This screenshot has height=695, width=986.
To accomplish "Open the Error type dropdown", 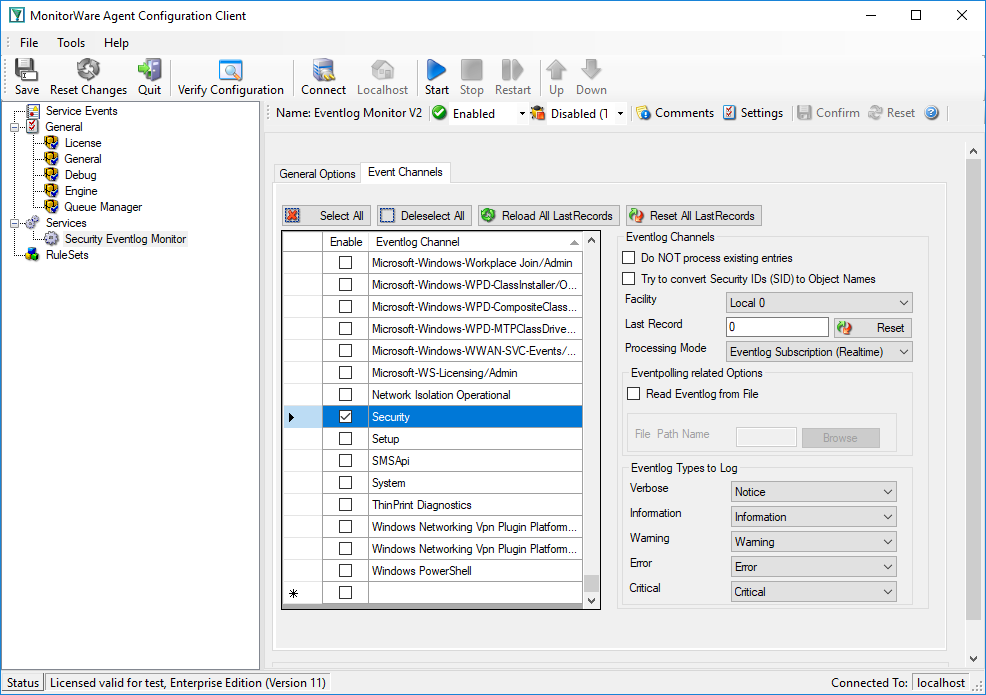I will point(814,567).
